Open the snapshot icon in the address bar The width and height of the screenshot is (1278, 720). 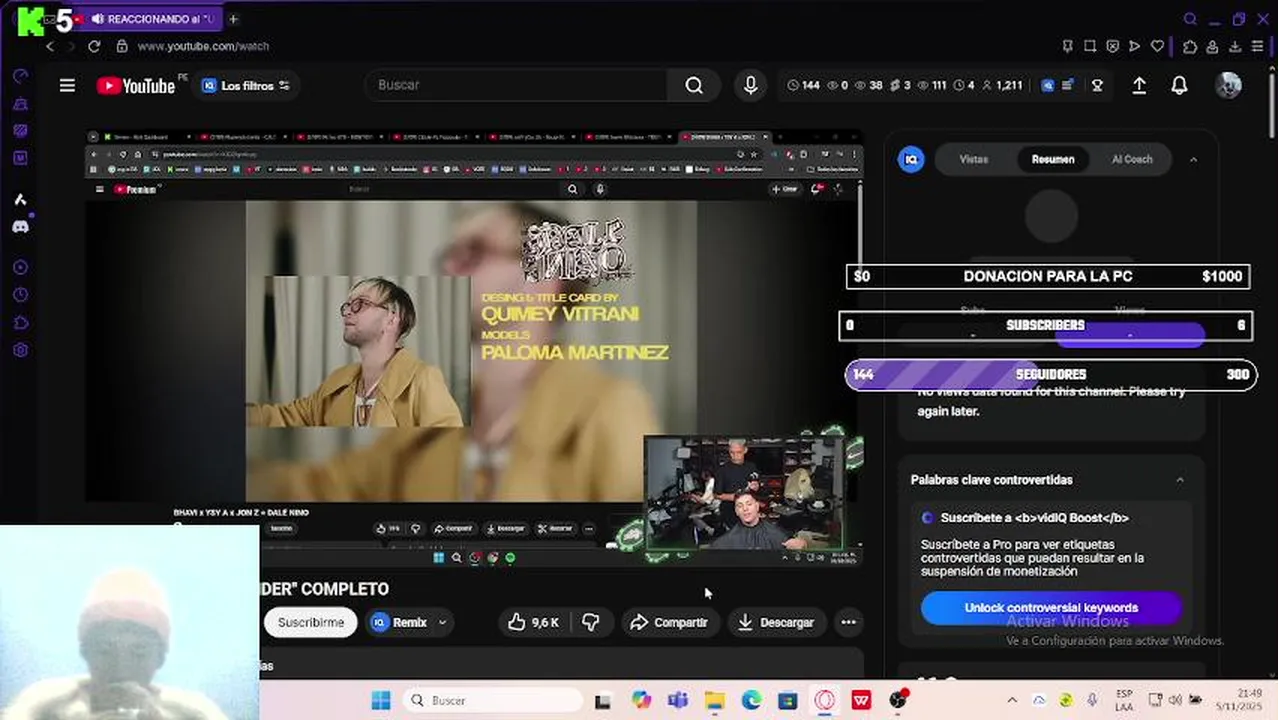click(x=1090, y=46)
